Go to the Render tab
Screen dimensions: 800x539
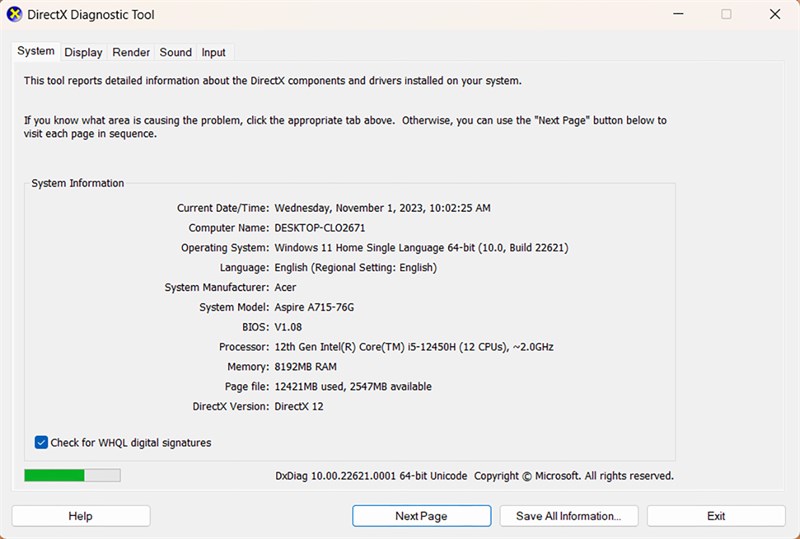[131, 52]
